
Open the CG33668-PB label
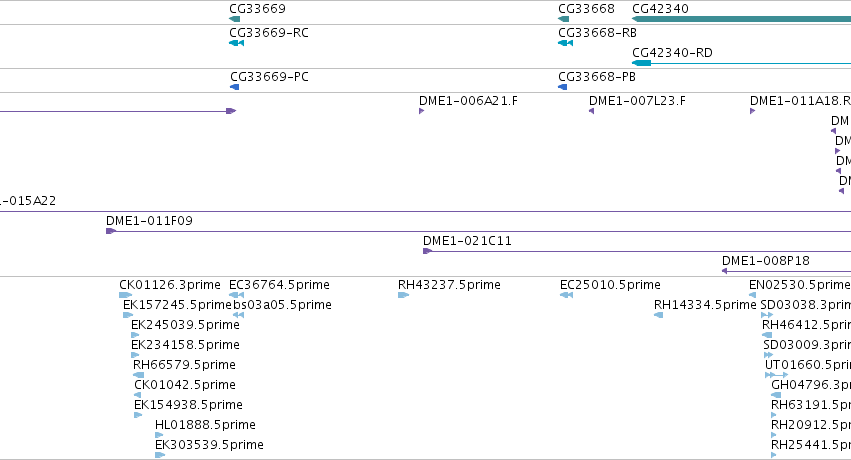[597, 77]
